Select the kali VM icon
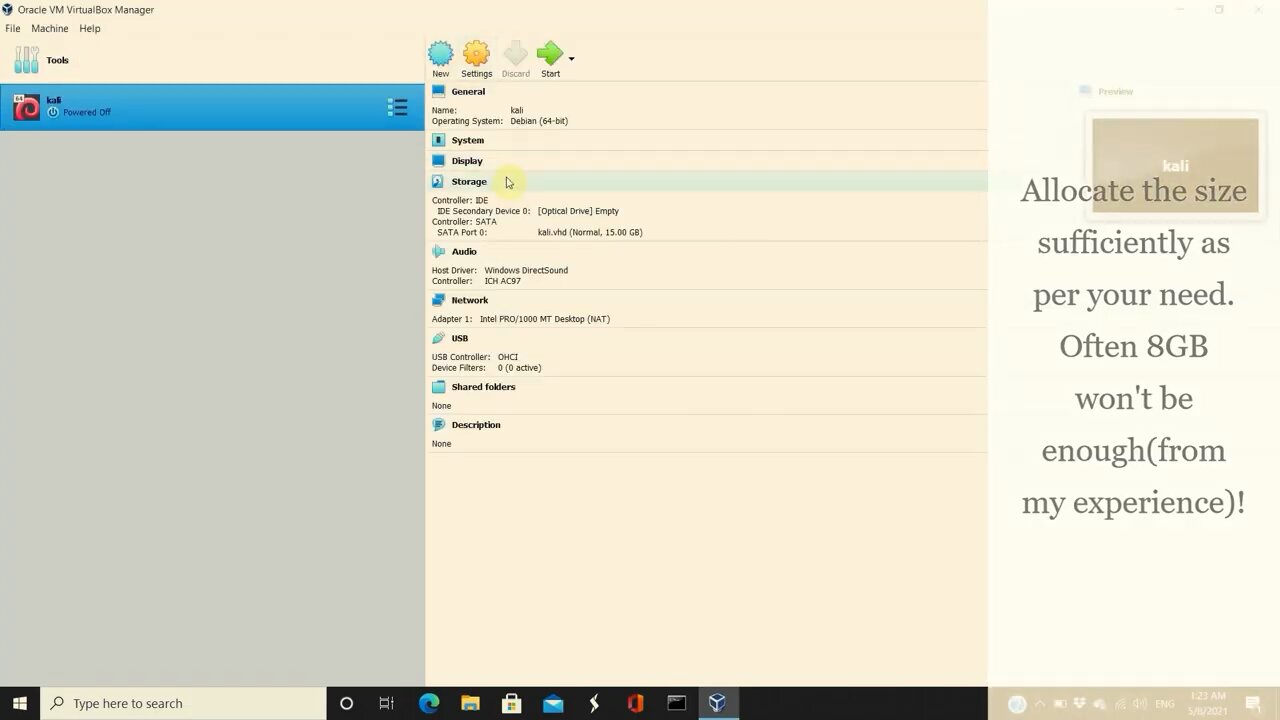The height and width of the screenshot is (720, 1280). click(x=27, y=107)
